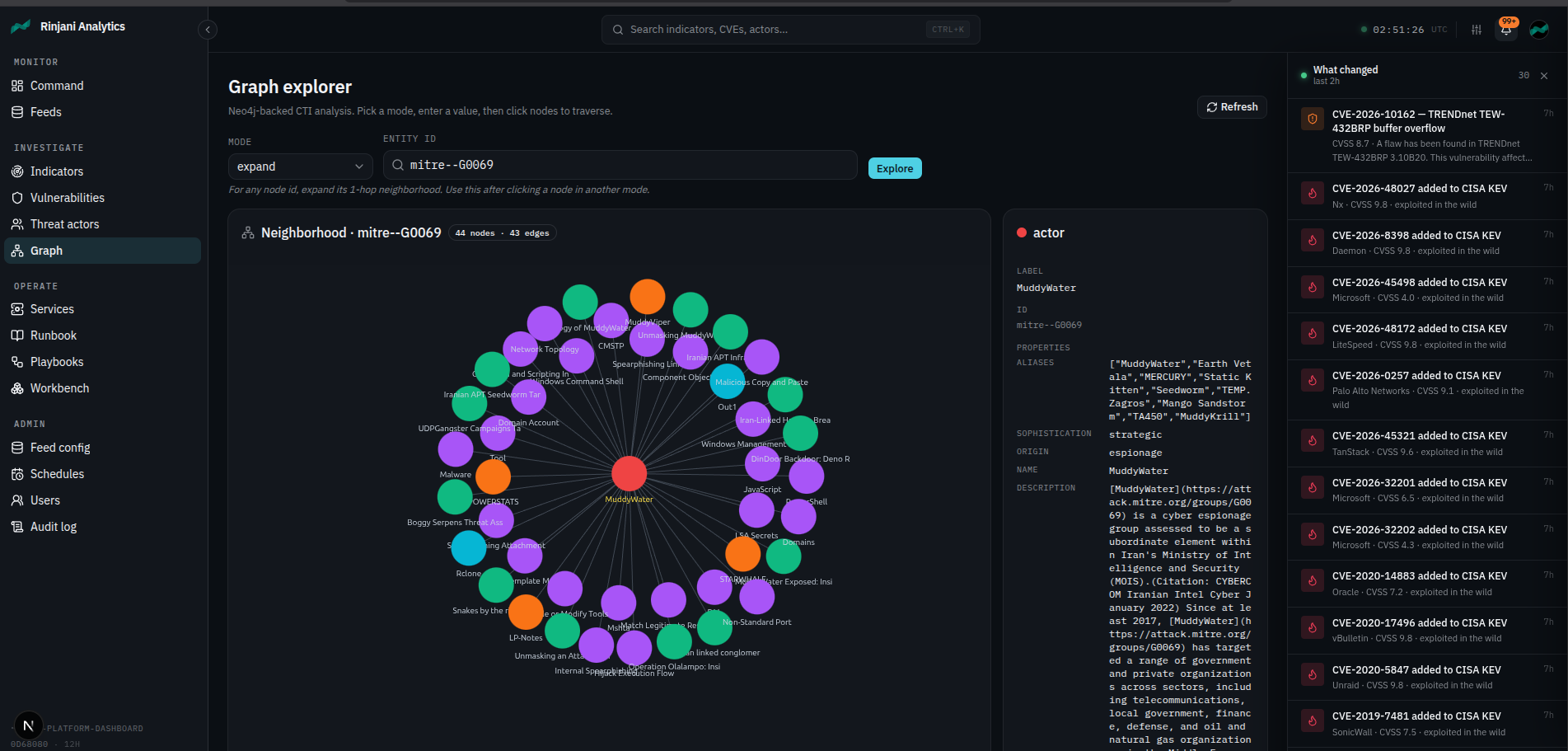Click the flame icon for CVE-2026-32201
The width and height of the screenshot is (1568, 751).
click(x=1312, y=488)
